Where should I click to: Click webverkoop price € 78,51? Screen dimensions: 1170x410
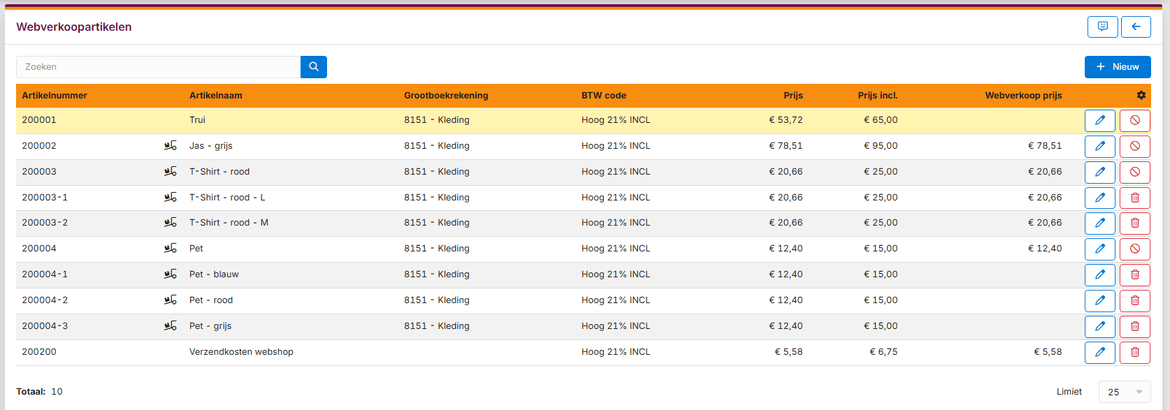coord(1045,146)
